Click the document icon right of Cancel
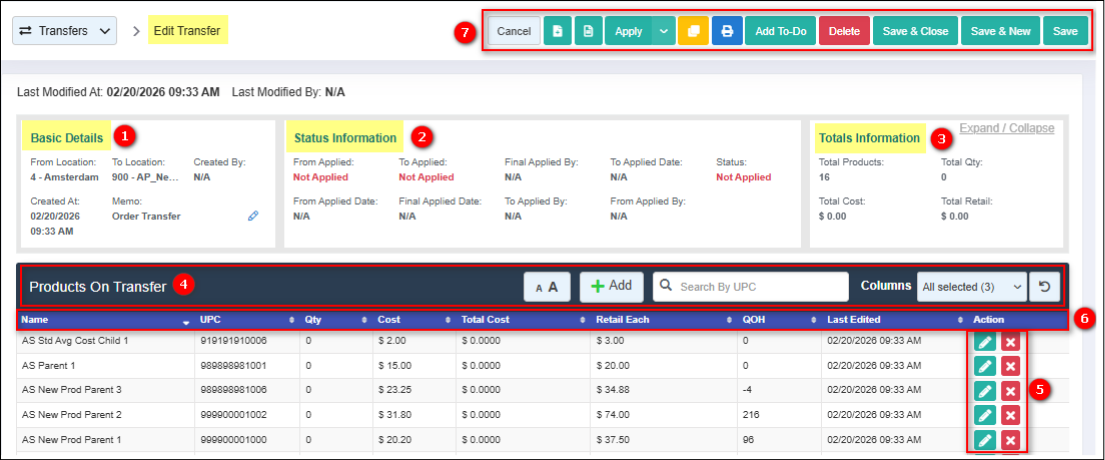This screenshot has height=460, width=1105. (558, 31)
